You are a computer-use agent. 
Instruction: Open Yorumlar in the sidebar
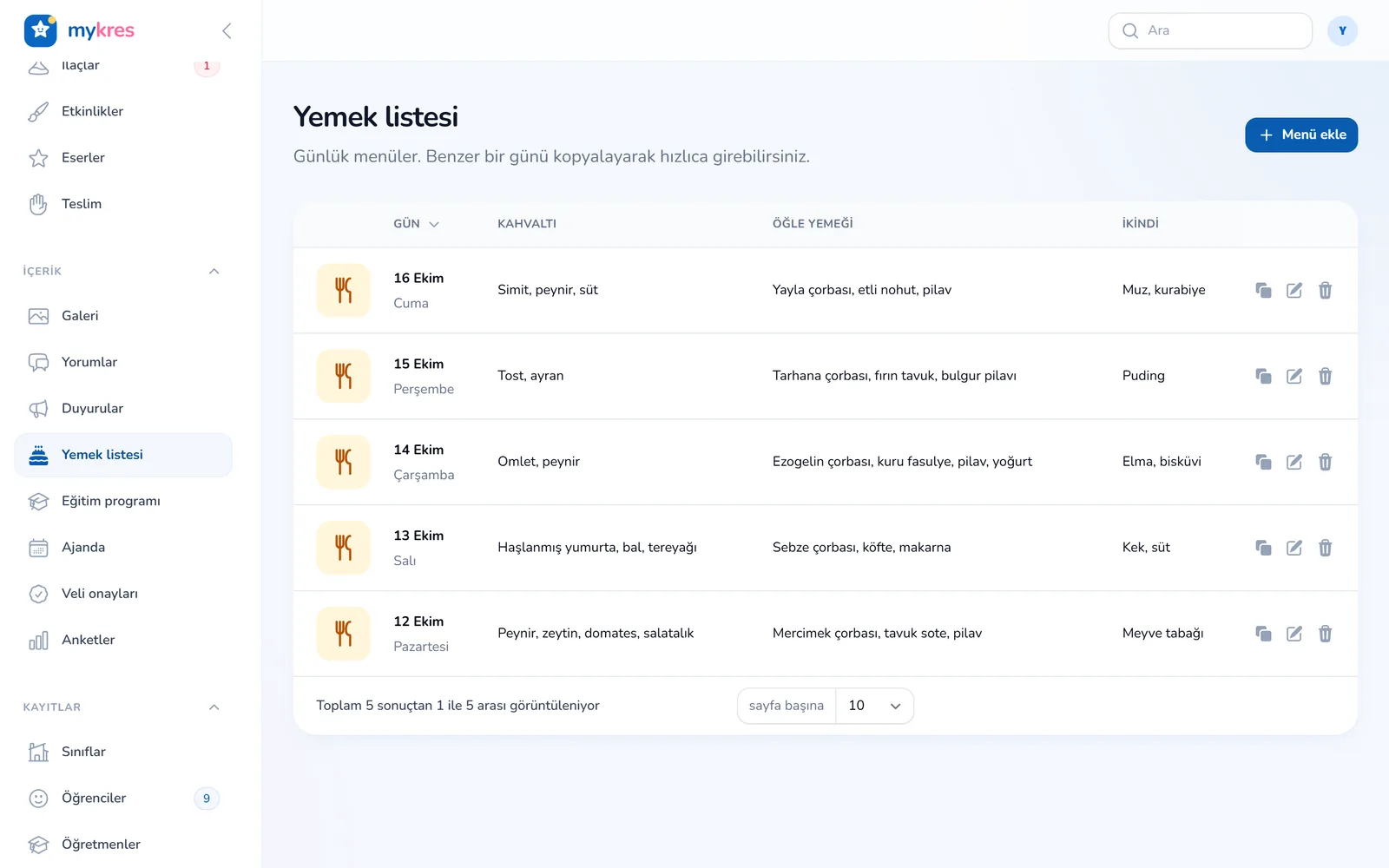click(x=123, y=362)
